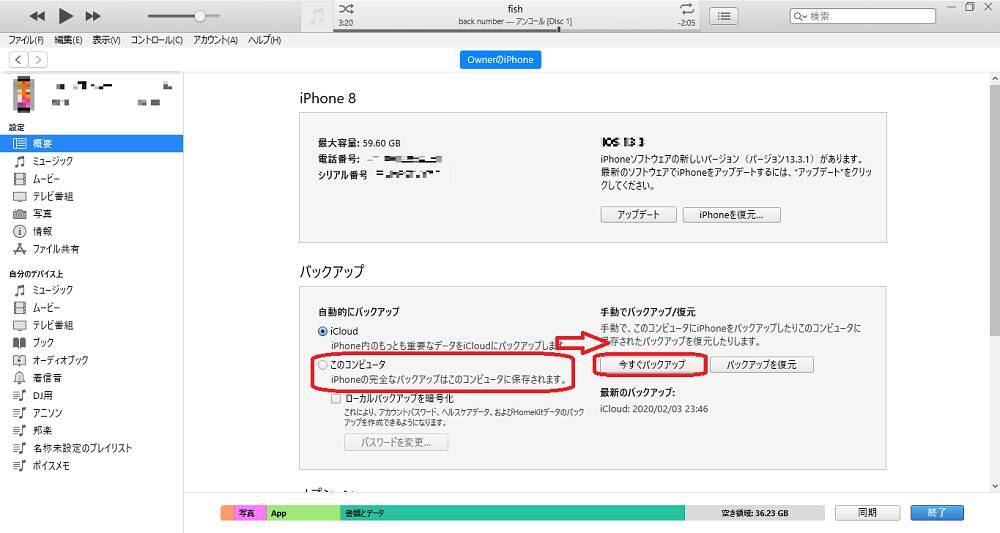Open the Up Next list icon

point(725,16)
